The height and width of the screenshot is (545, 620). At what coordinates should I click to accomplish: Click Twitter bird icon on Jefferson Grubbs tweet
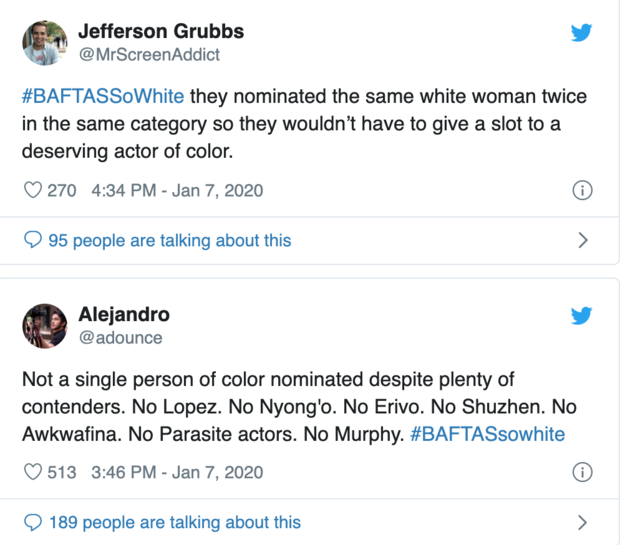tap(581, 33)
